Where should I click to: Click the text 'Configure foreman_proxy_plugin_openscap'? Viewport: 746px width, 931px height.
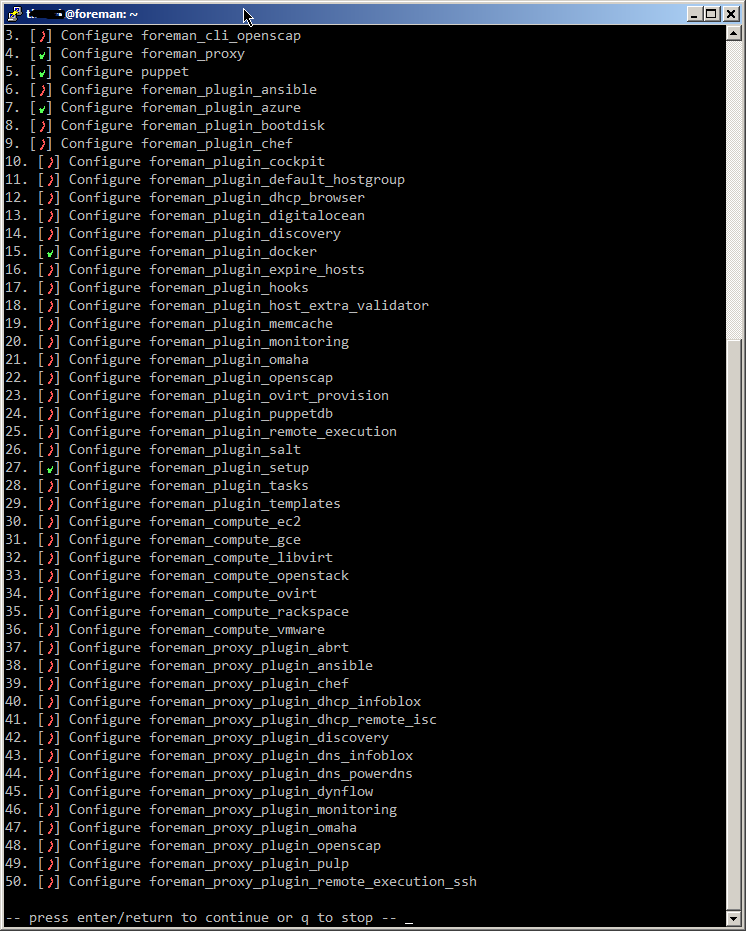click(225, 846)
